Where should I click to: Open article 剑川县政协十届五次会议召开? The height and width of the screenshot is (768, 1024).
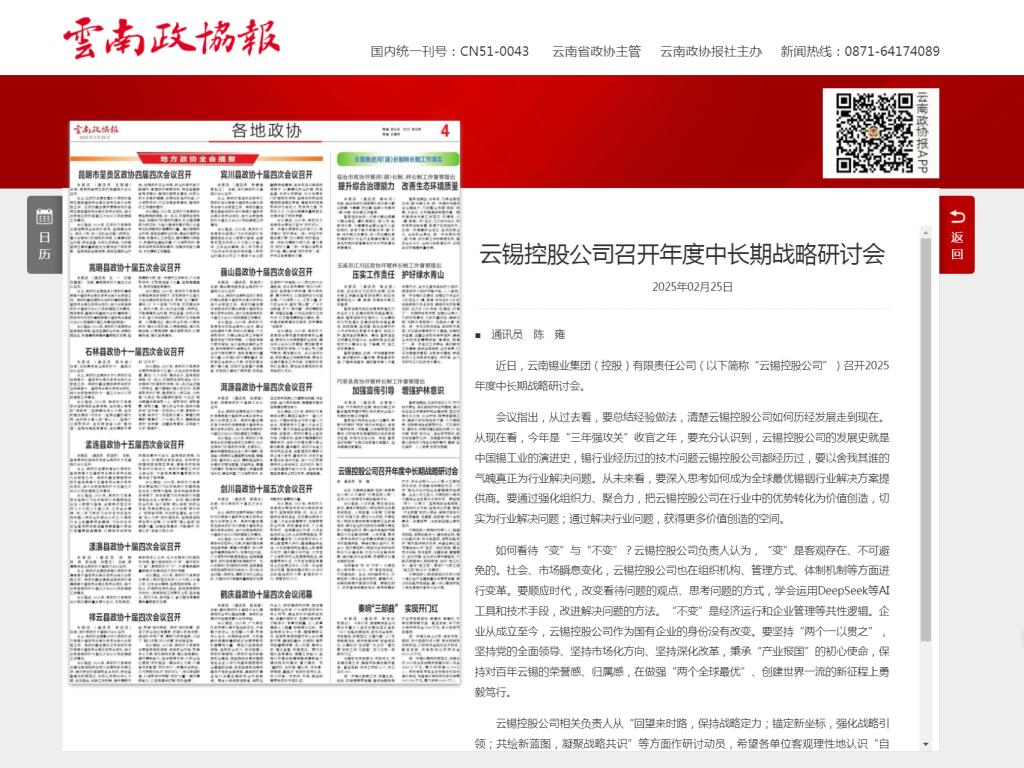[266, 489]
